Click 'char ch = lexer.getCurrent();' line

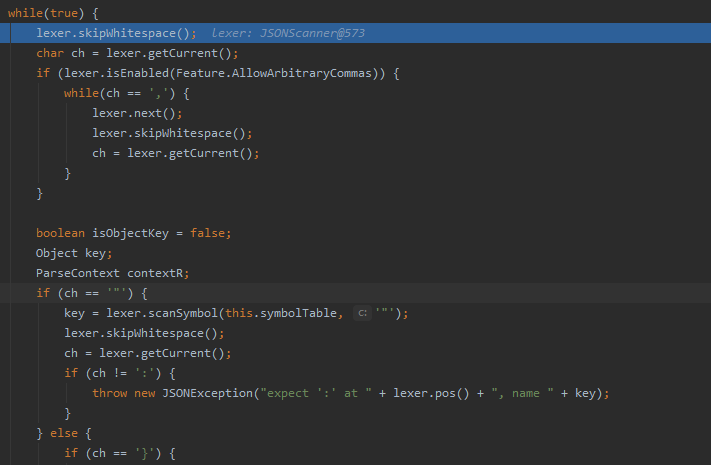click(137, 53)
